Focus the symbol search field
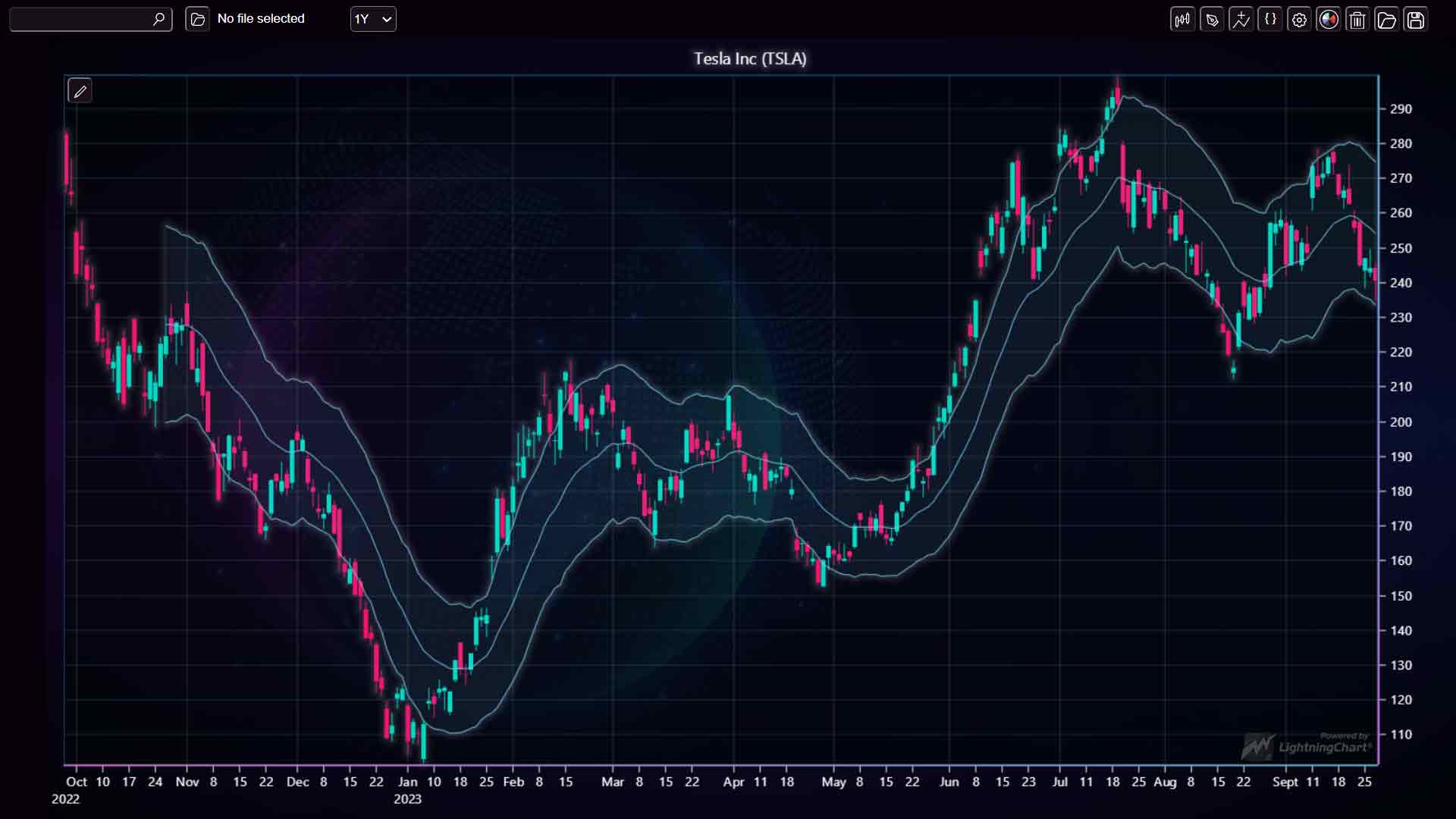 point(91,19)
